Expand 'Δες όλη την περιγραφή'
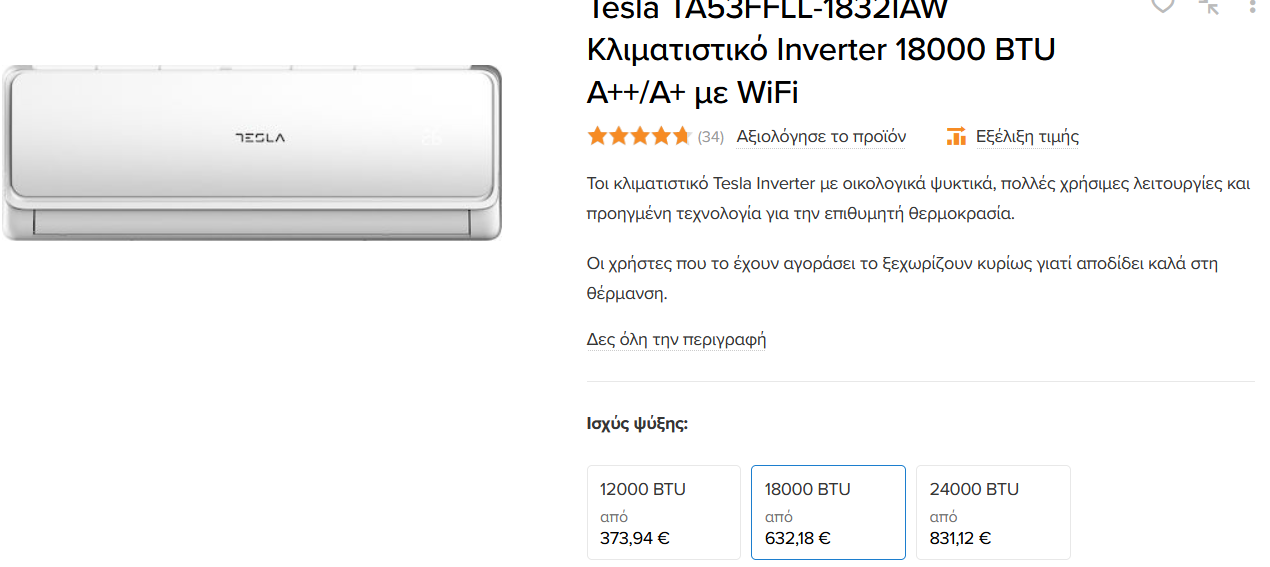Image resolution: width=1270 pixels, height=567 pixels. tap(676, 339)
